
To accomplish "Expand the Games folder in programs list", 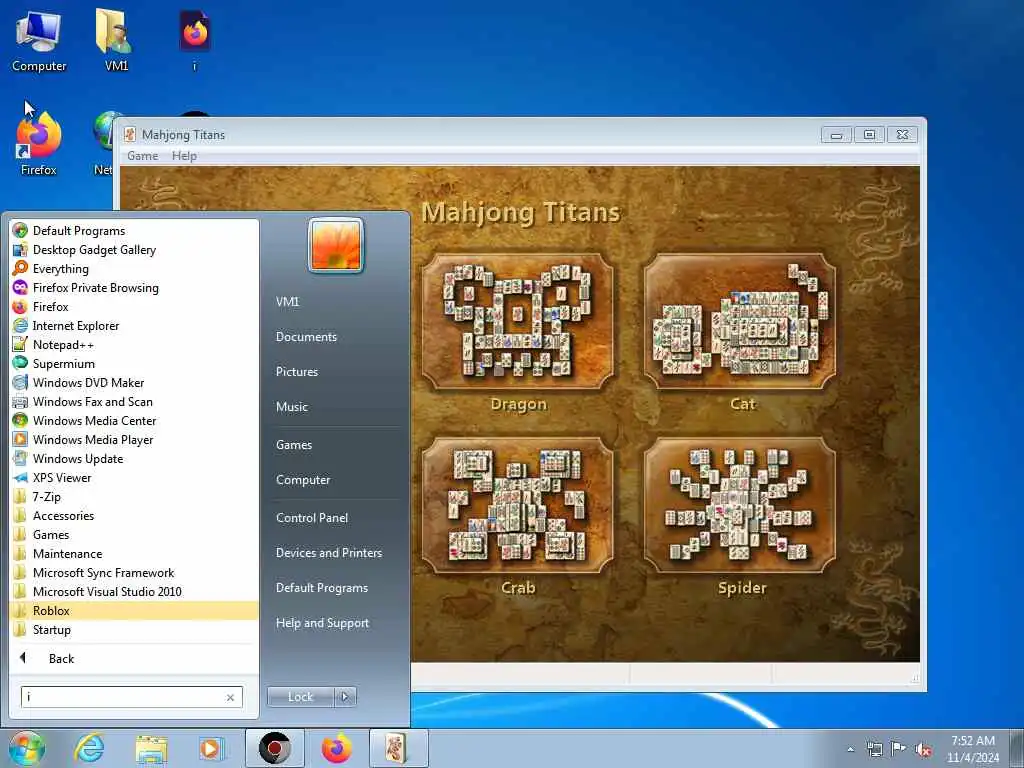I will 134,534.
